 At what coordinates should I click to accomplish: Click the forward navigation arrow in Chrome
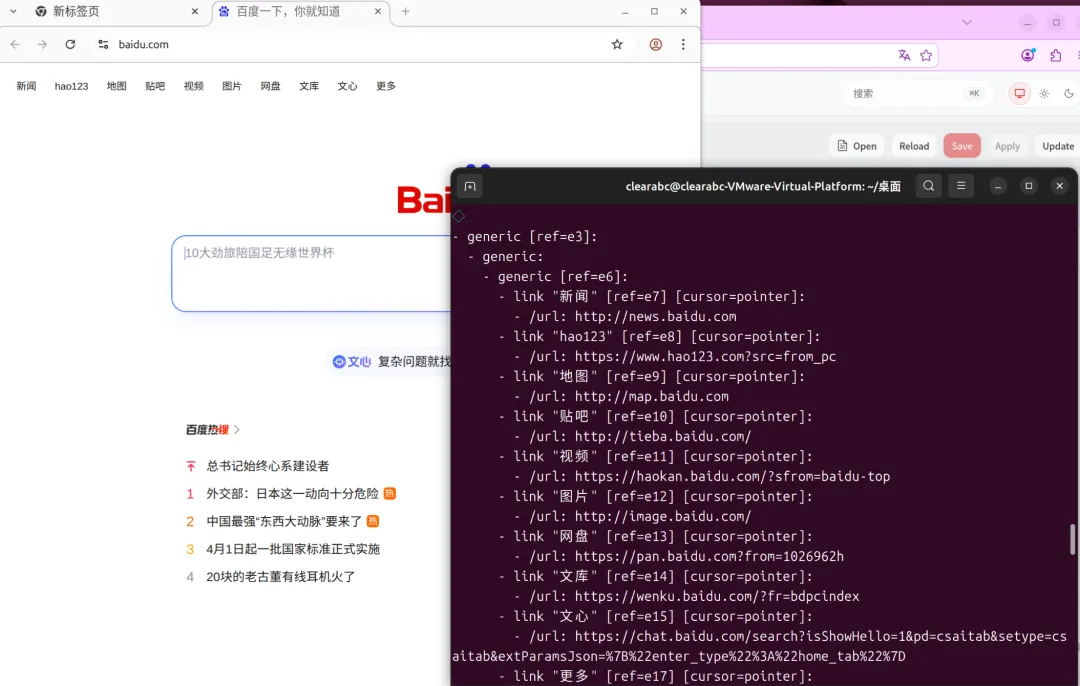(43, 44)
